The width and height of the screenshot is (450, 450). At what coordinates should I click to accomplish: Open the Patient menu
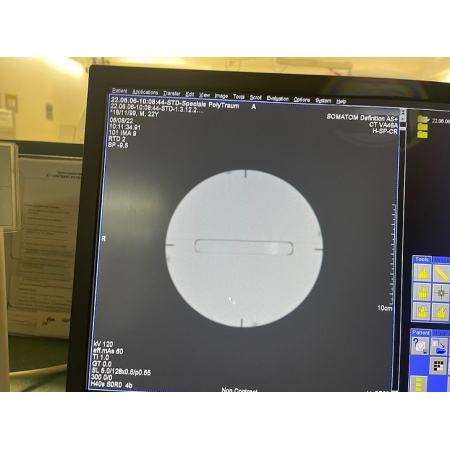point(120,91)
